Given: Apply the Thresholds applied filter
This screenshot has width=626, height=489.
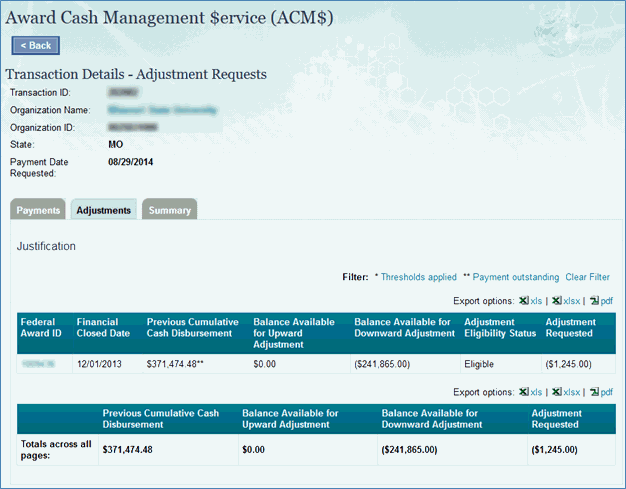Looking at the screenshot, I should 418,277.
